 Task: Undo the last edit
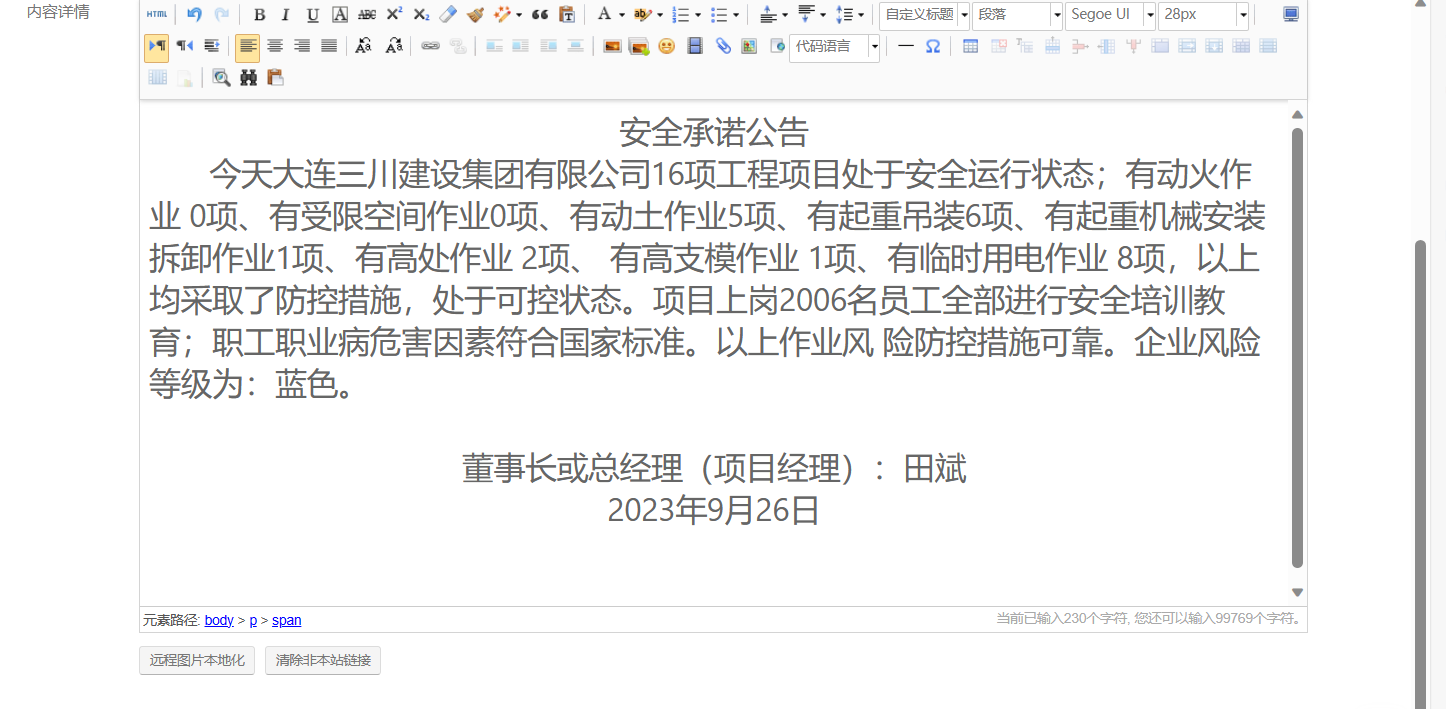[x=194, y=15]
